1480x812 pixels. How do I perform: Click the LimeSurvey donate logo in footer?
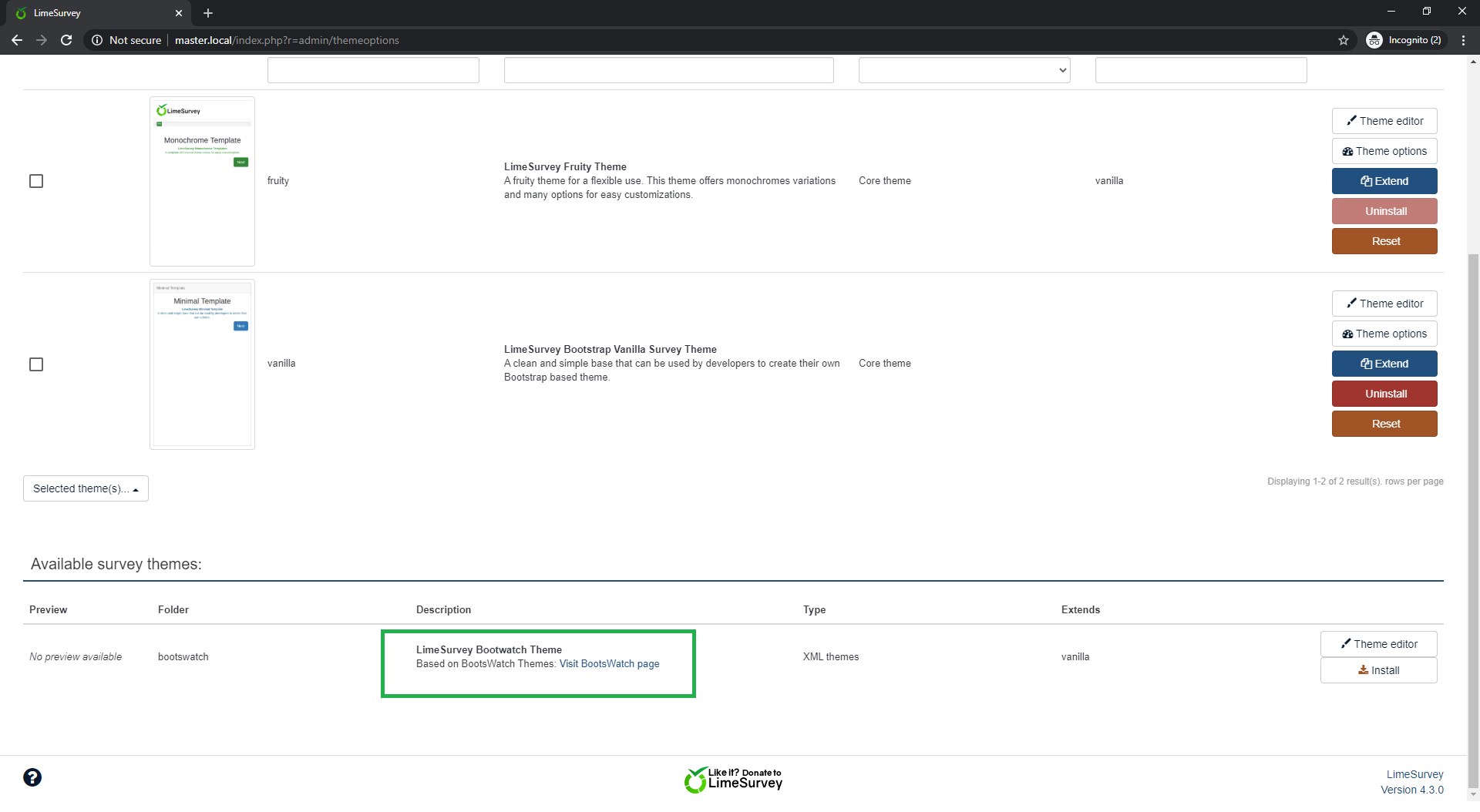tap(733, 780)
